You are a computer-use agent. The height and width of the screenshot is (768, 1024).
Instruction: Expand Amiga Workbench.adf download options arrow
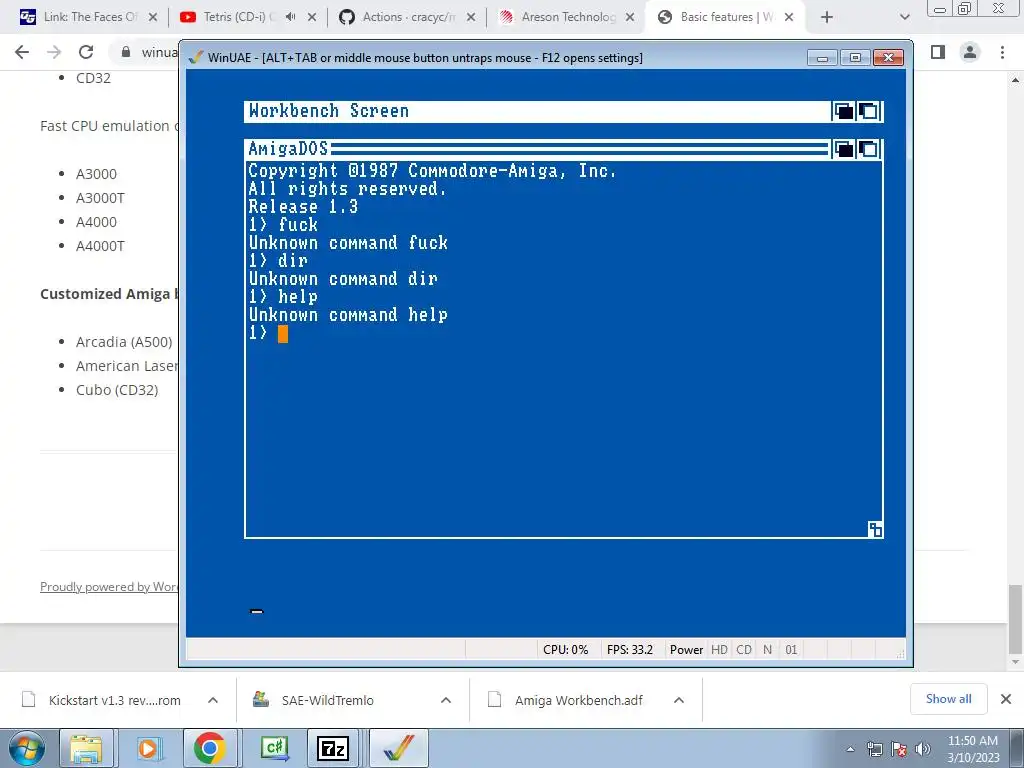click(x=679, y=700)
